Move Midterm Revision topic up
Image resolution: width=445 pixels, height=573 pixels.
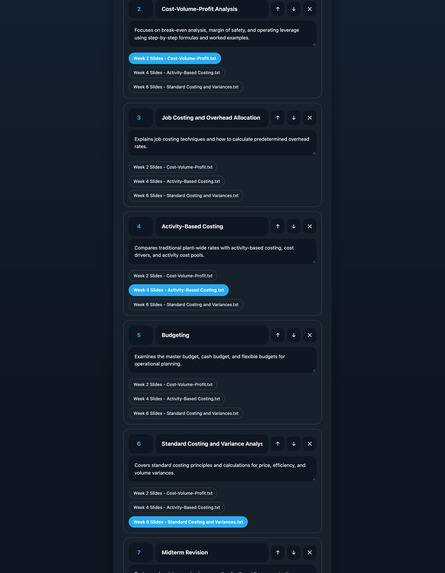coord(278,553)
